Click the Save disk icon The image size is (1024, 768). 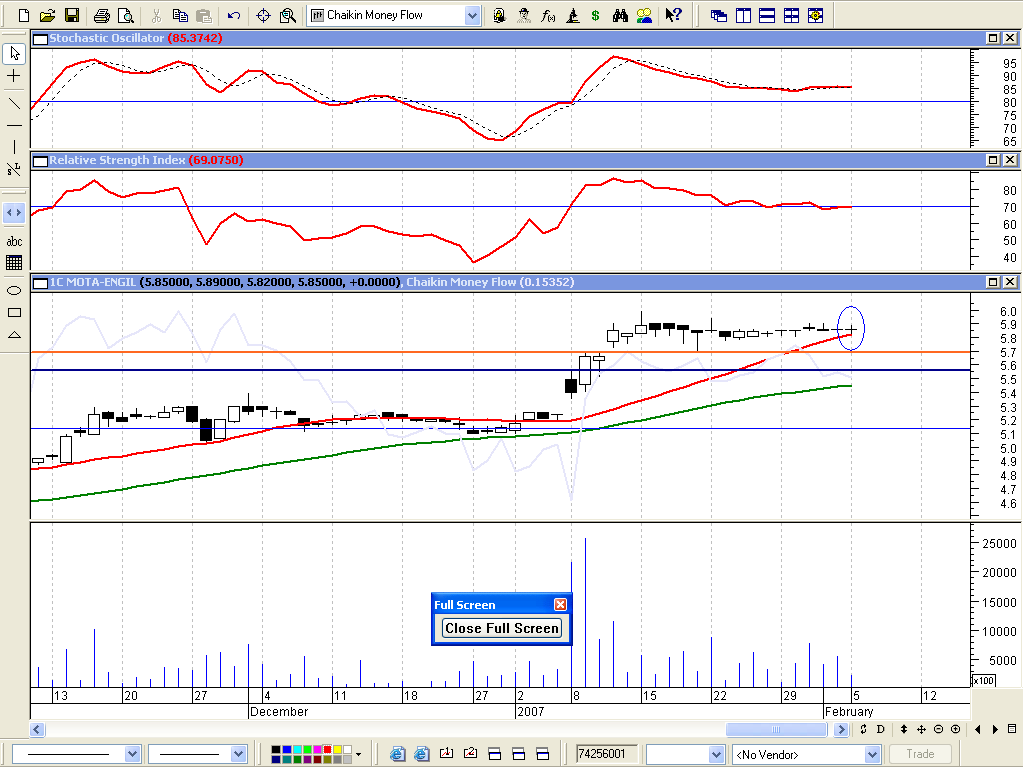[x=72, y=16]
